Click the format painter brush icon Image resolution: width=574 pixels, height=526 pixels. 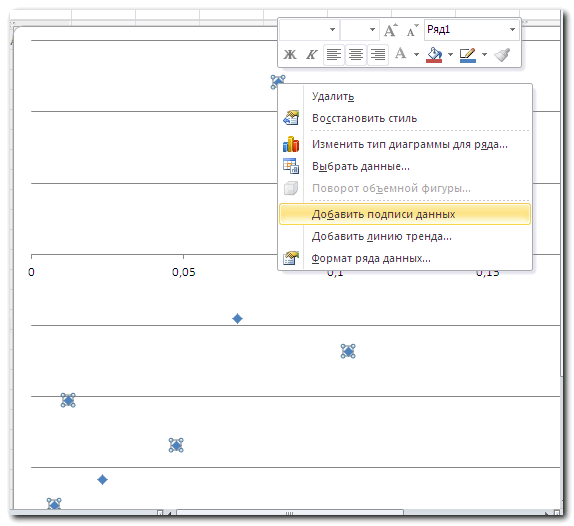(502, 55)
